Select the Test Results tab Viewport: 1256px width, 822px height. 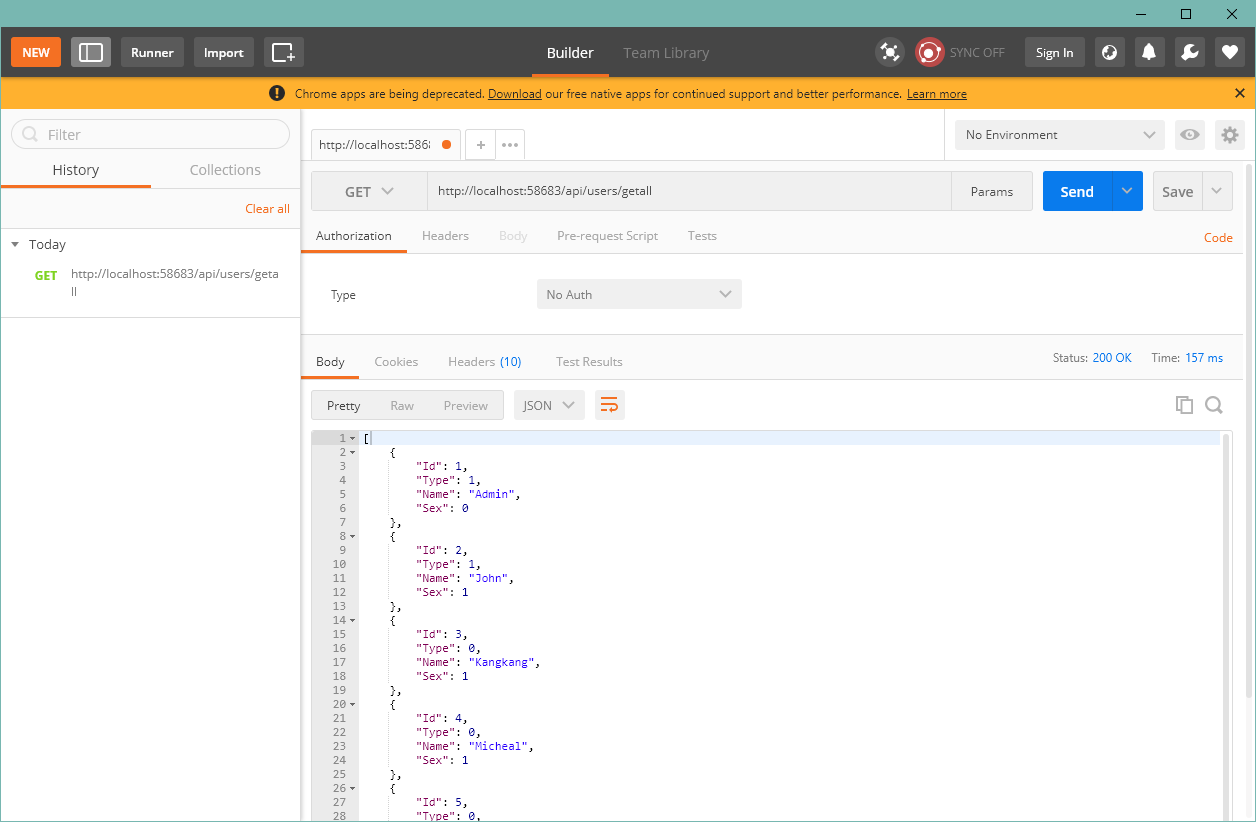pos(589,362)
